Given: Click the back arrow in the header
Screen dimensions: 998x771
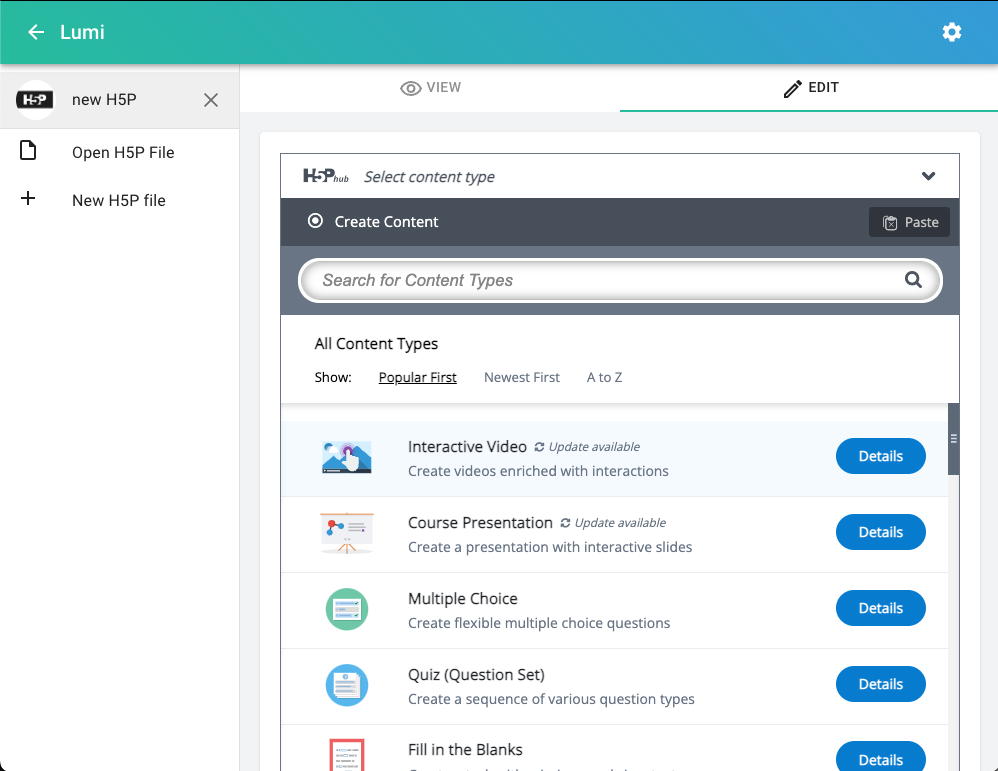Looking at the screenshot, I should pos(36,31).
